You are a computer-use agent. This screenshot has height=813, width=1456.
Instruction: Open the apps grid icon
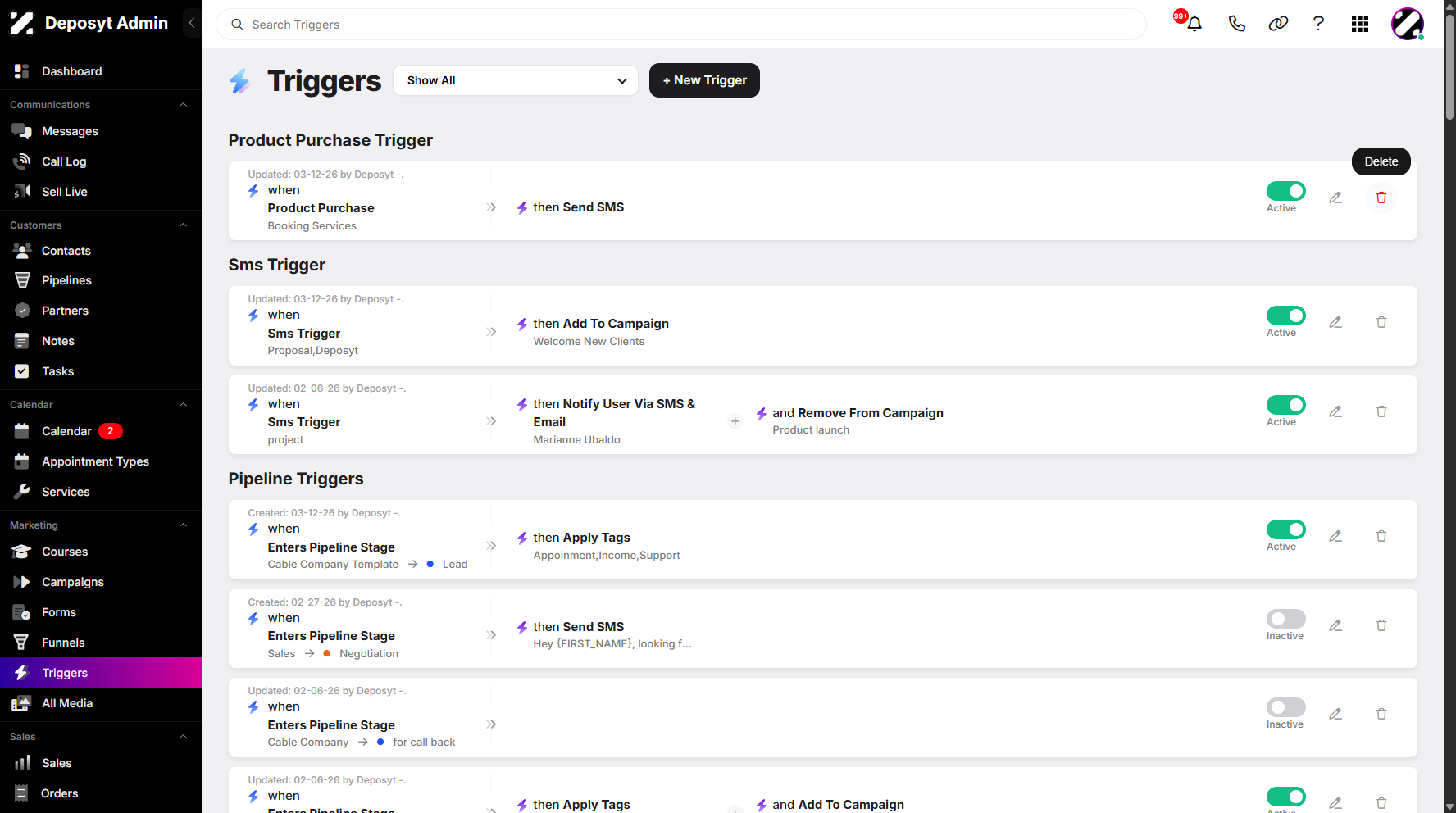coord(1360,24)
